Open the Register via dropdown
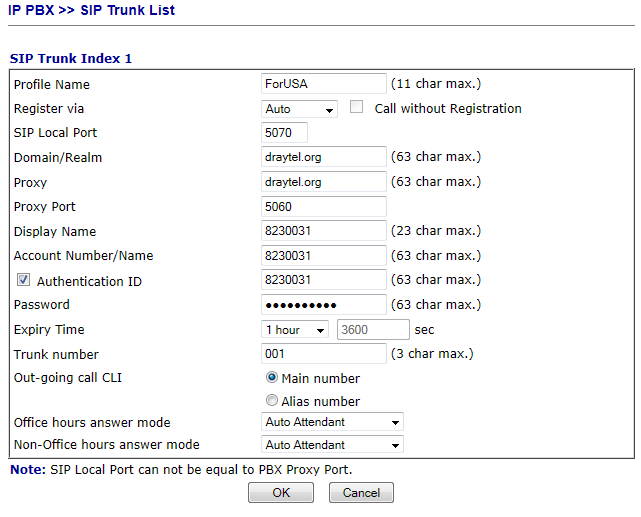641x517 pixels. coord(300,109)
